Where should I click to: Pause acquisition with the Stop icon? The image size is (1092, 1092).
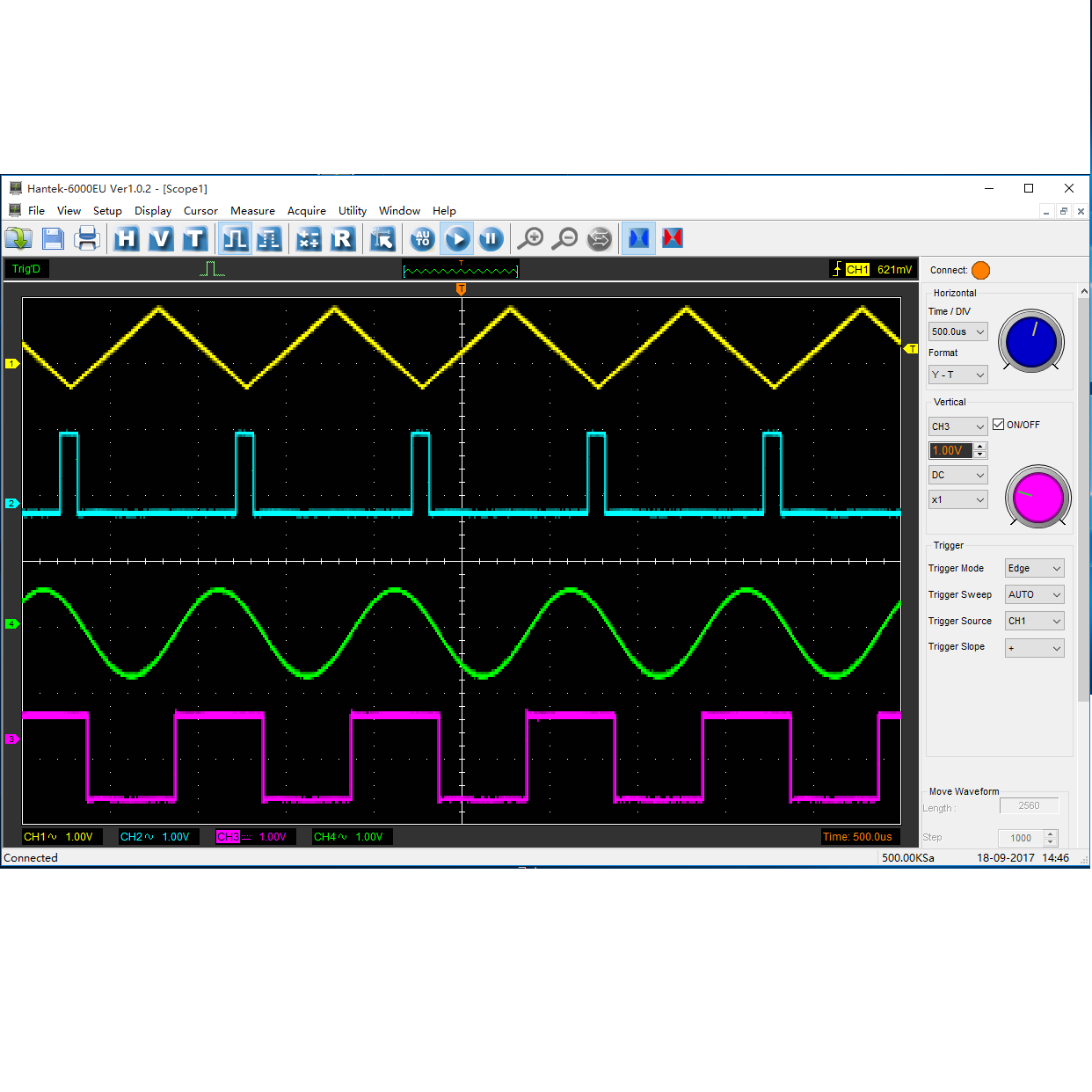coord(491,238)
